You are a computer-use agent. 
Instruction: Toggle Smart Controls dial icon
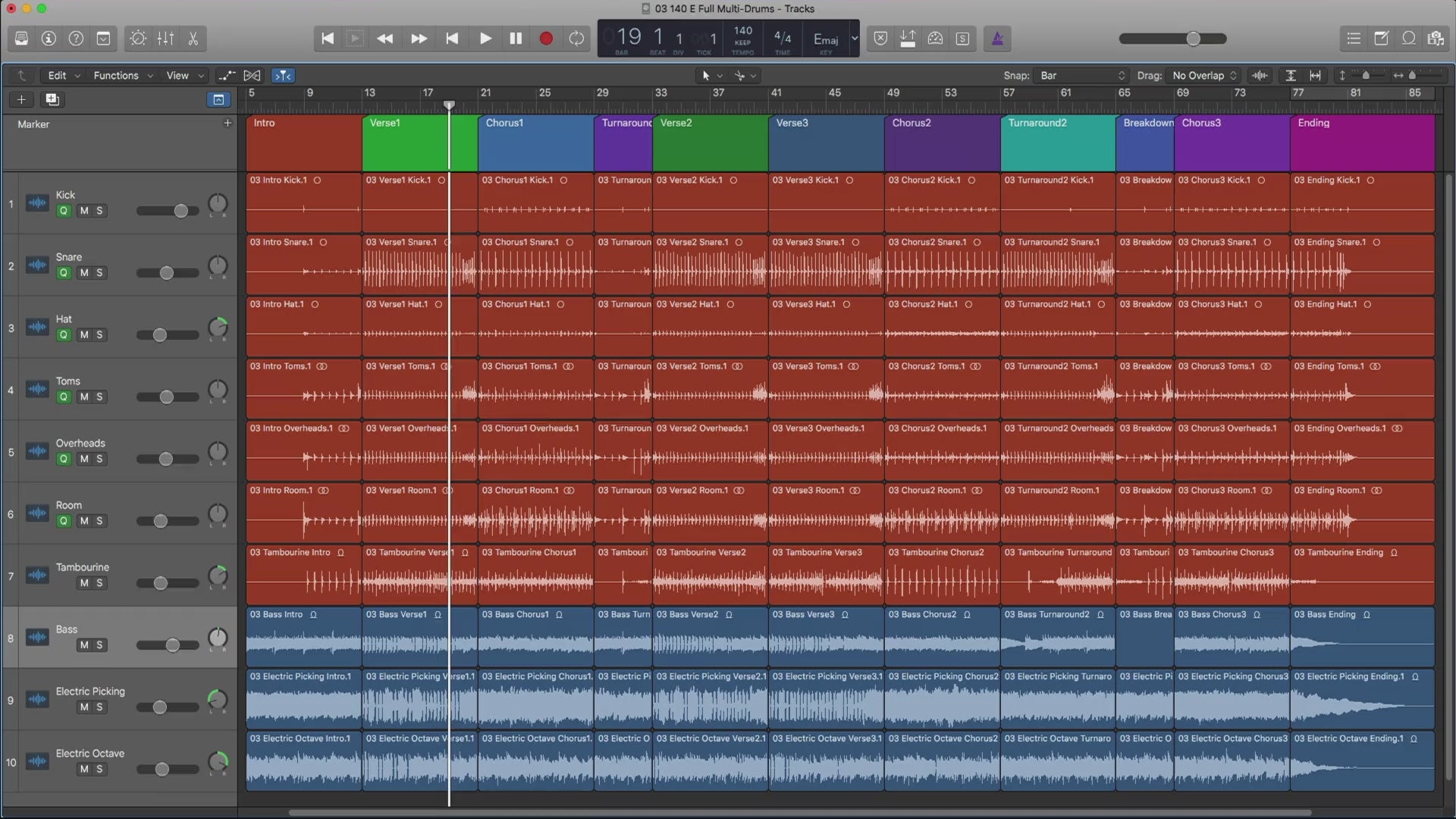pyautogui.click(x=138, y=38)
